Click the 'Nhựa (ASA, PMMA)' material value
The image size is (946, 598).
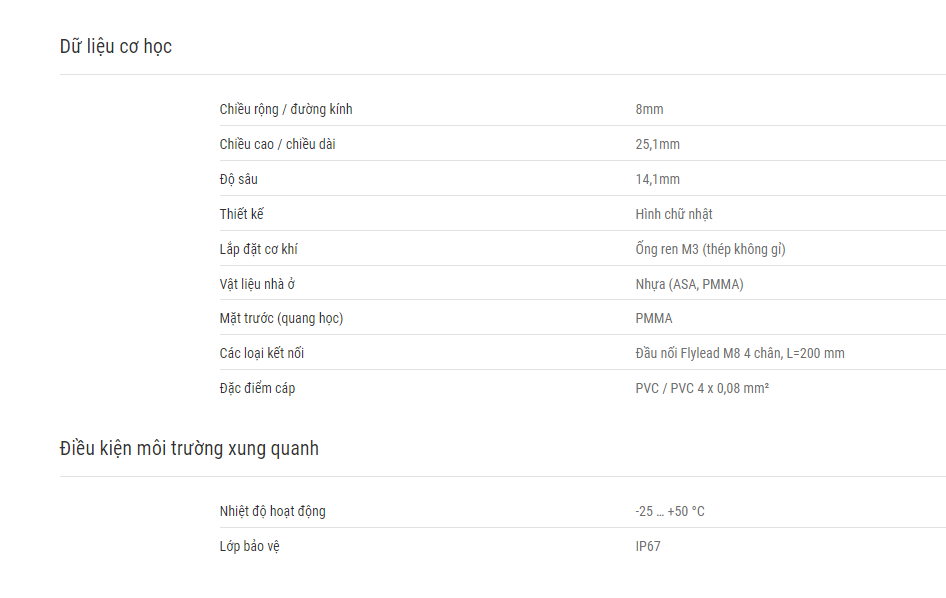[689, 284]
